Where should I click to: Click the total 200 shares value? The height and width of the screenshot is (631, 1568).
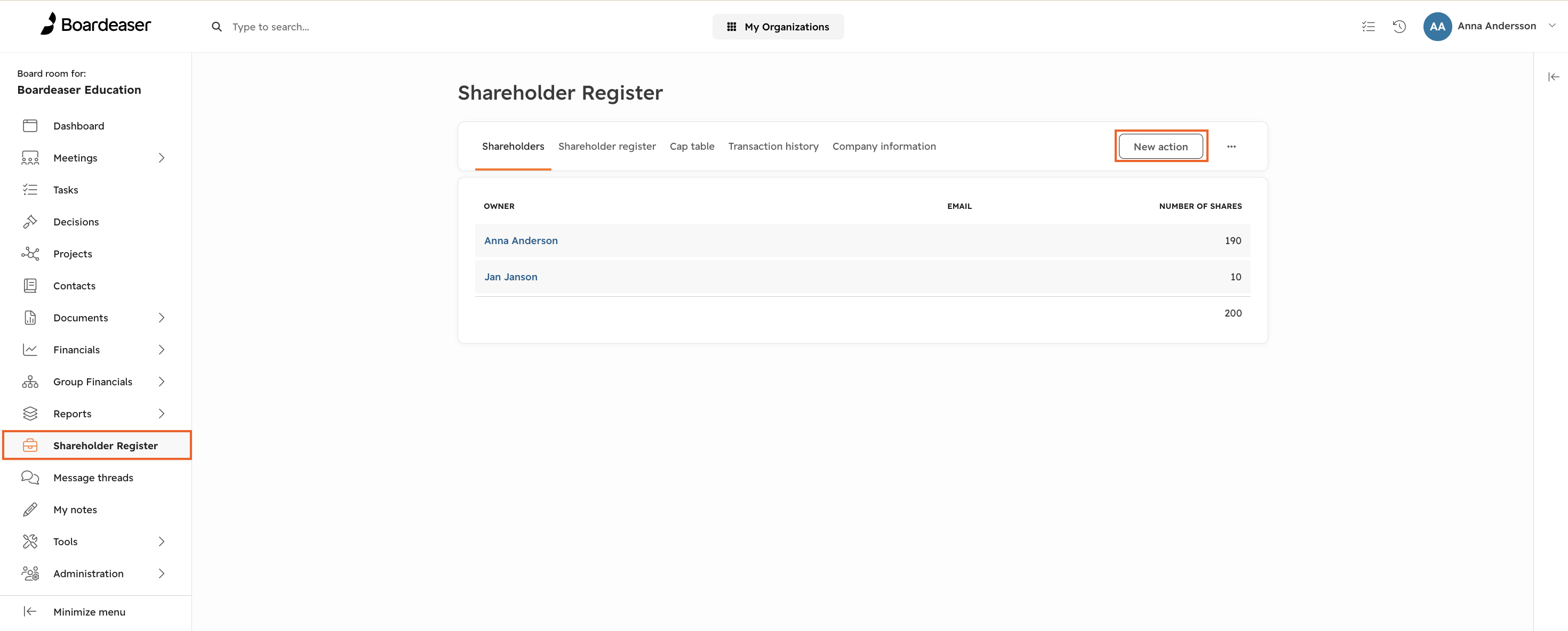click(x=1233, y=313)
